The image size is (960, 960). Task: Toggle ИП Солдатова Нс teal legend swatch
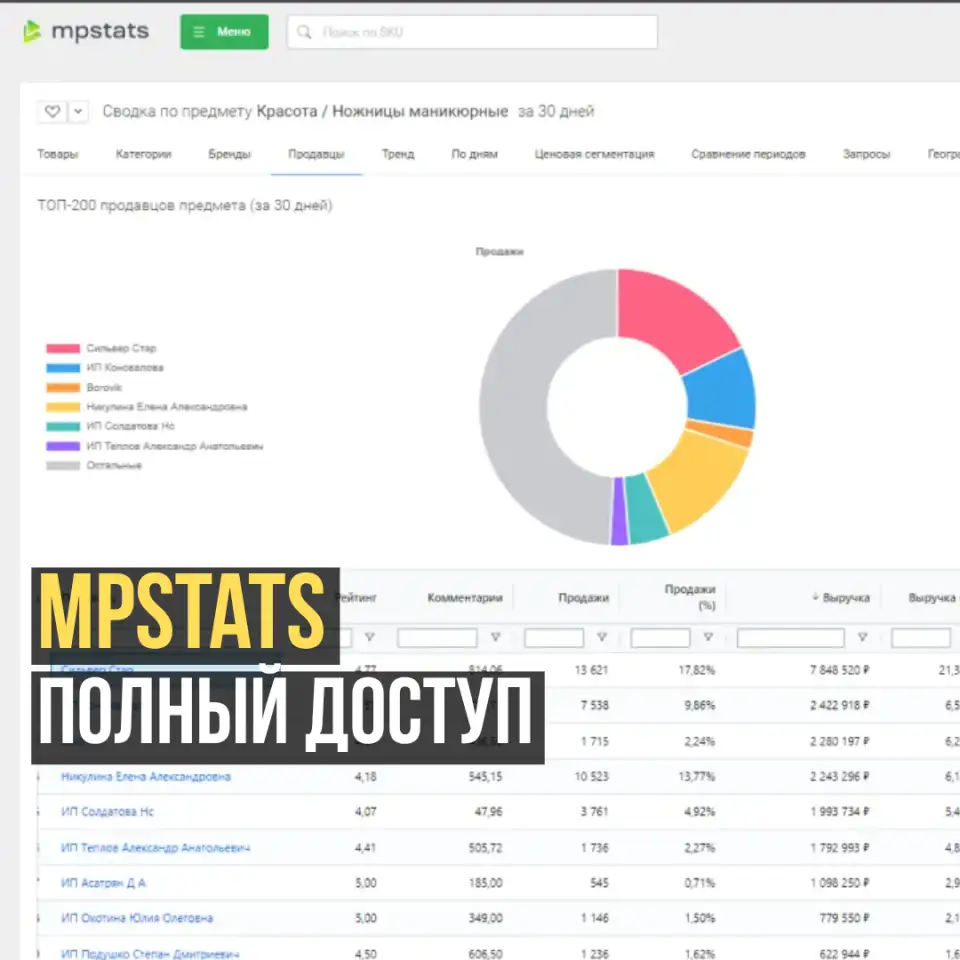[x=63, y=427]
